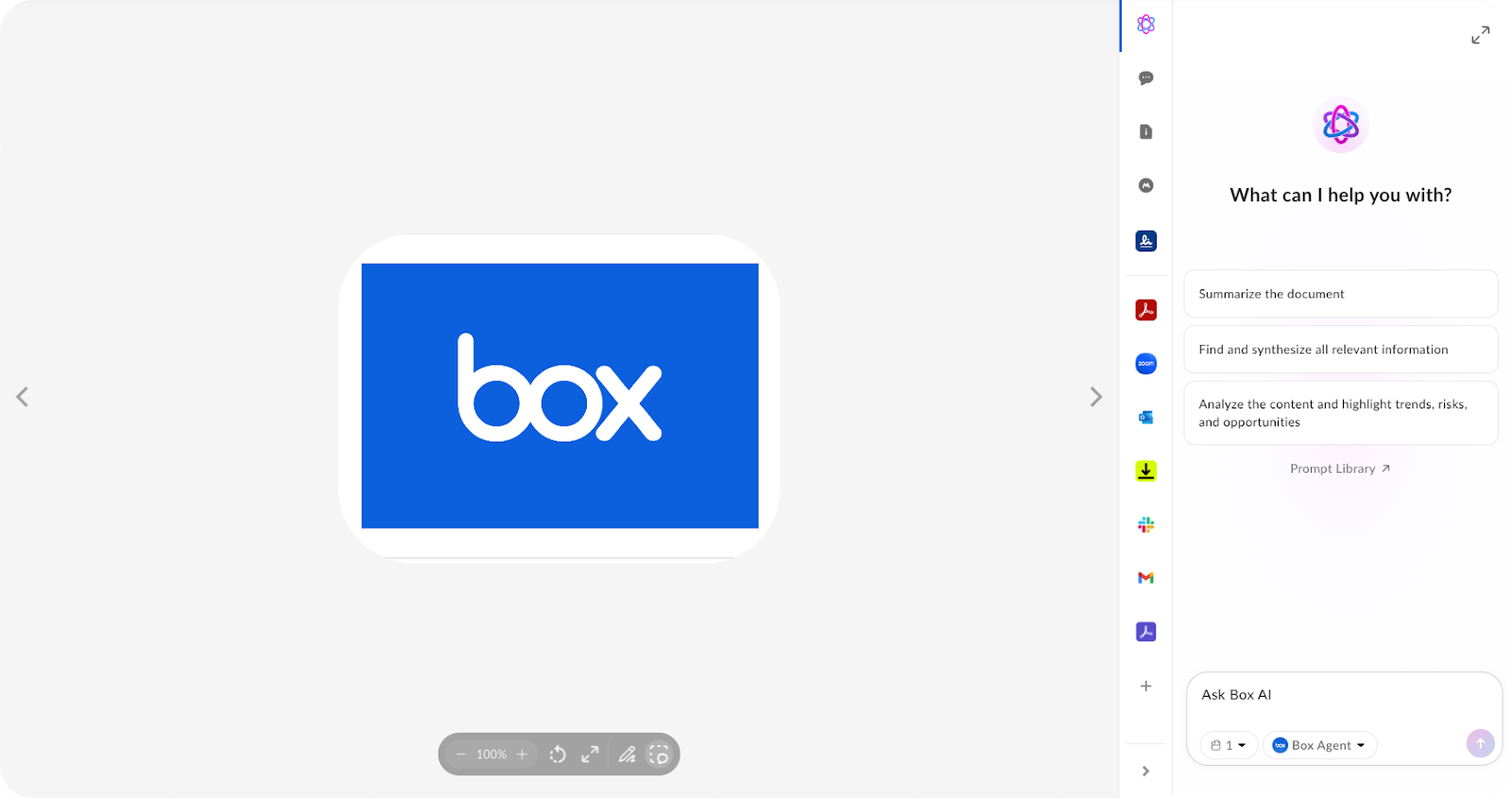Zoom in with the plus button
Screen dimensions: 1512x798
coord(522,755)
